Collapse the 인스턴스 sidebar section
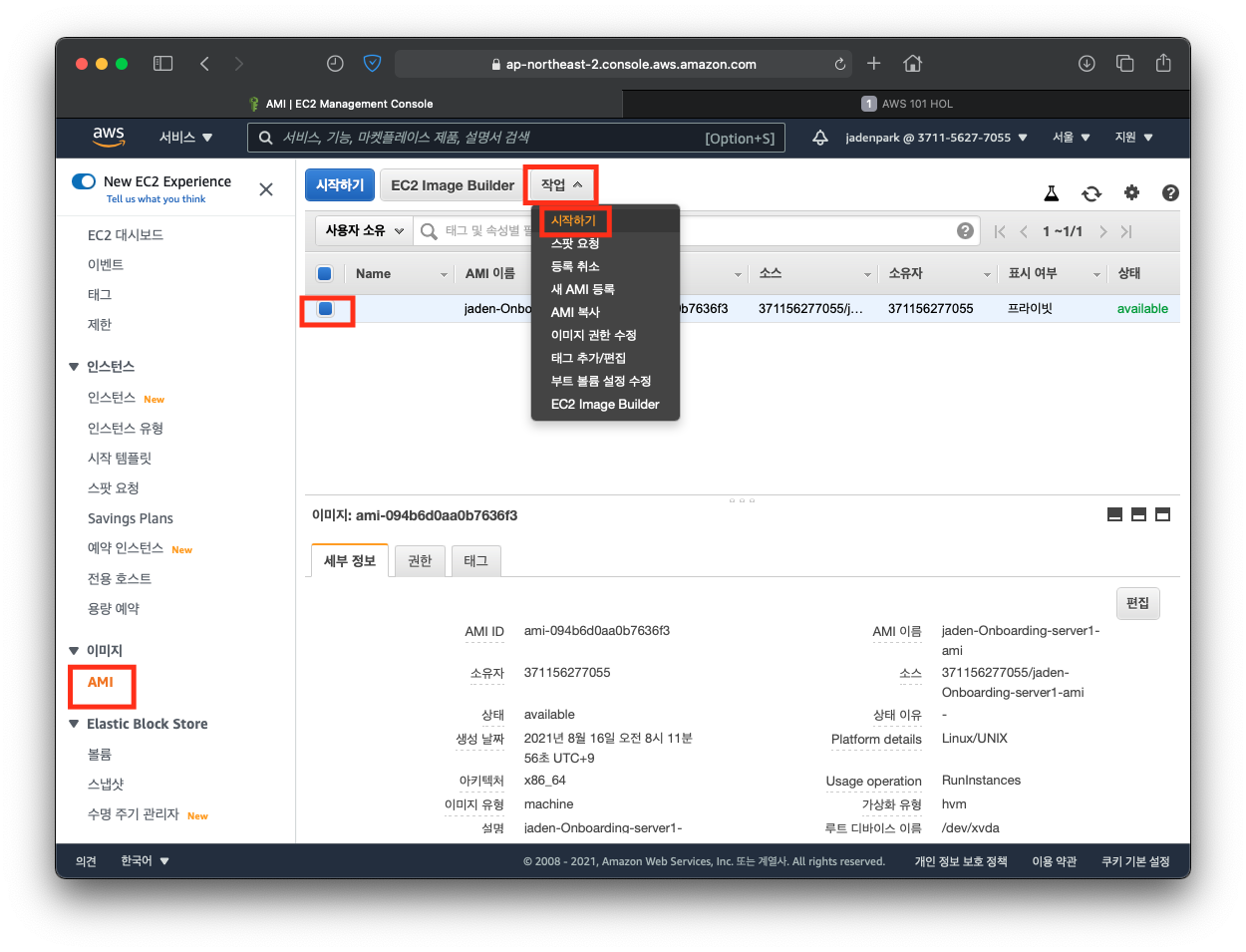The height and width of the screenshot is (952, 1246). pyautogui.click(x=74, y=367)
